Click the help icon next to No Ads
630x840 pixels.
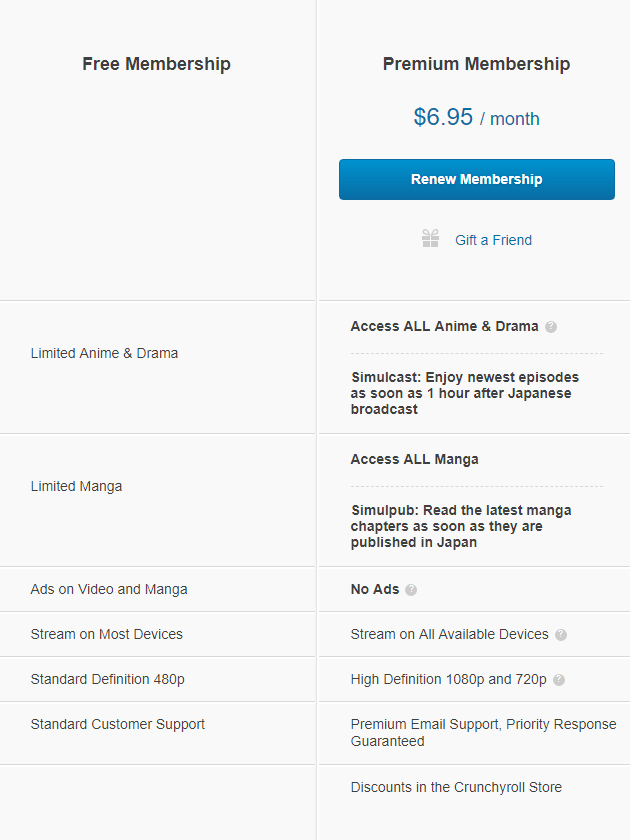coord(411,590)
